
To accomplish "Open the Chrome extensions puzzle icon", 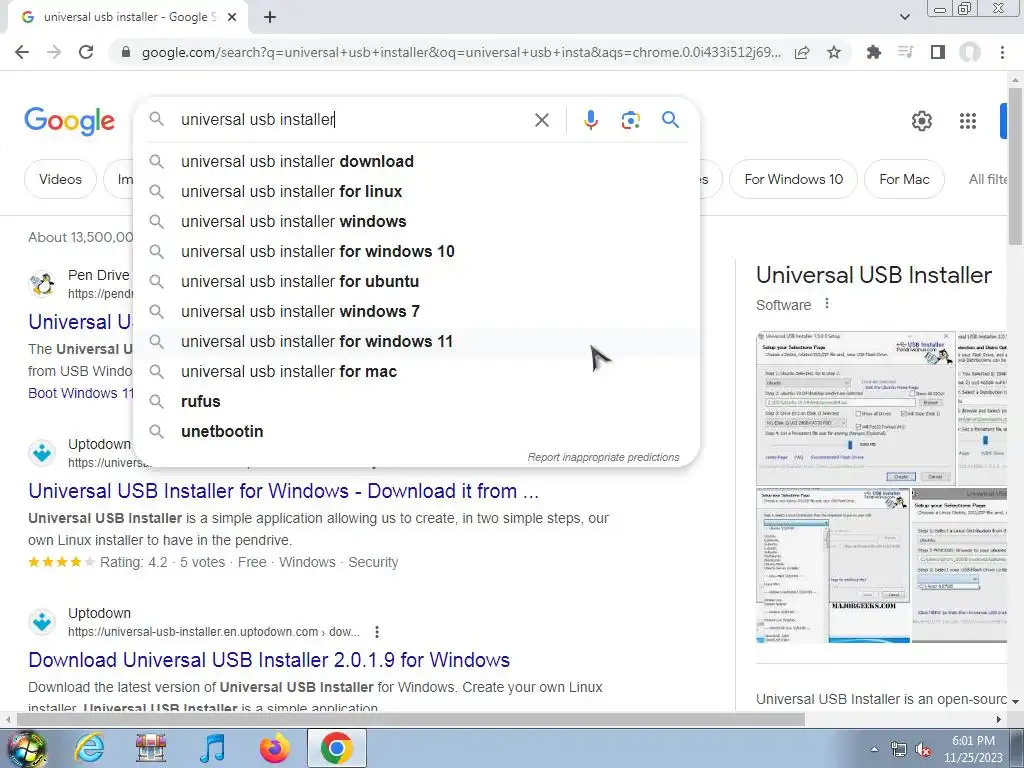I will (873, 52).
